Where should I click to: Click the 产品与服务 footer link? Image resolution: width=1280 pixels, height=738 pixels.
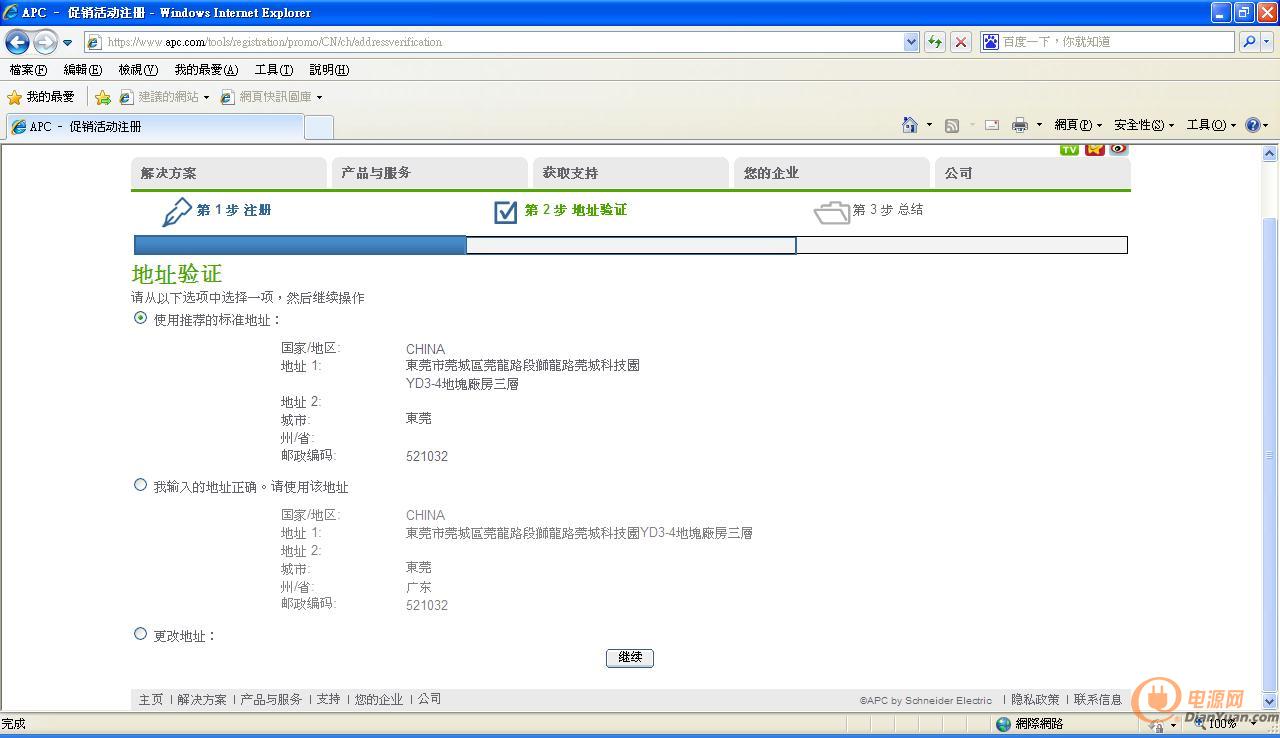[271, 700]
